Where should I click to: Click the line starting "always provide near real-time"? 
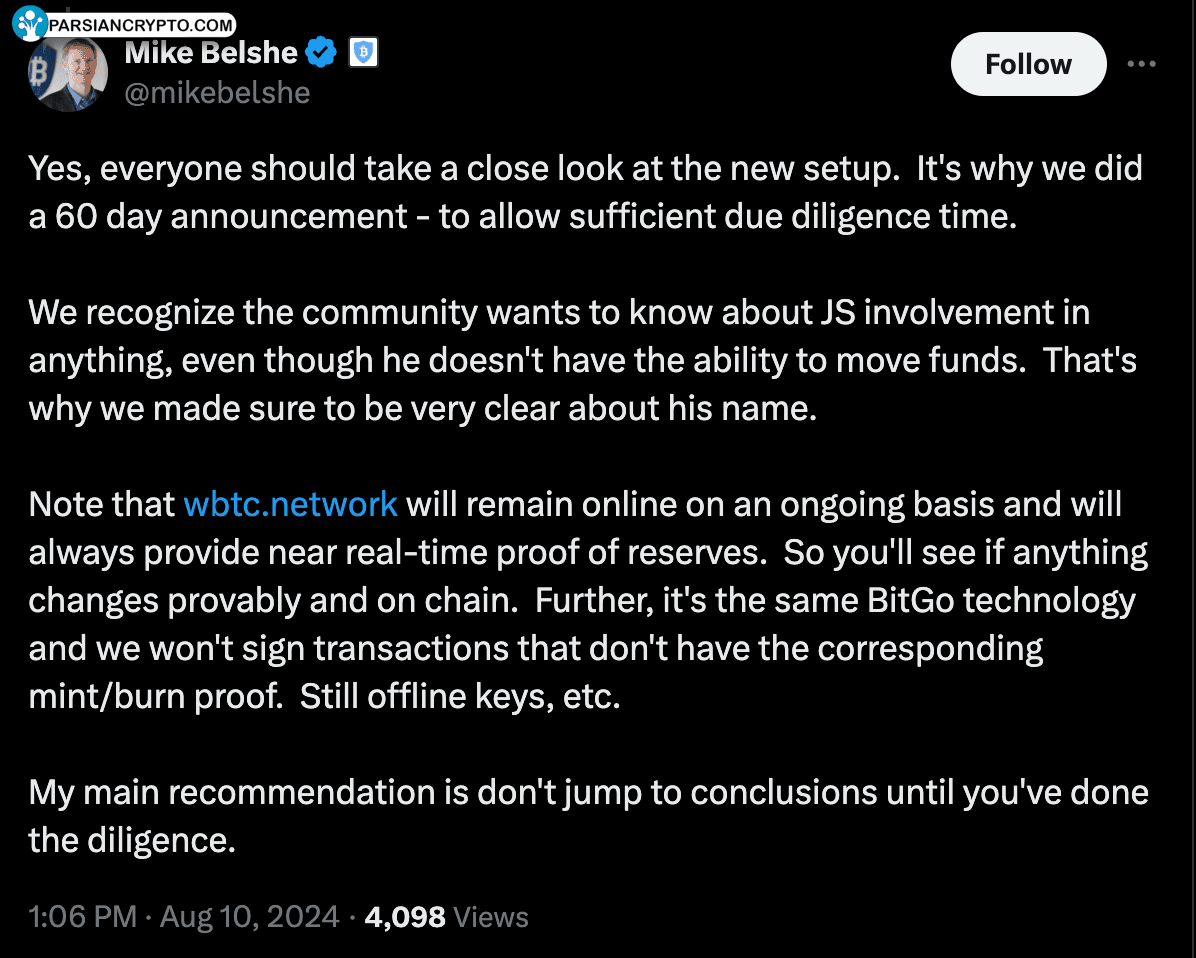[588, 552]
